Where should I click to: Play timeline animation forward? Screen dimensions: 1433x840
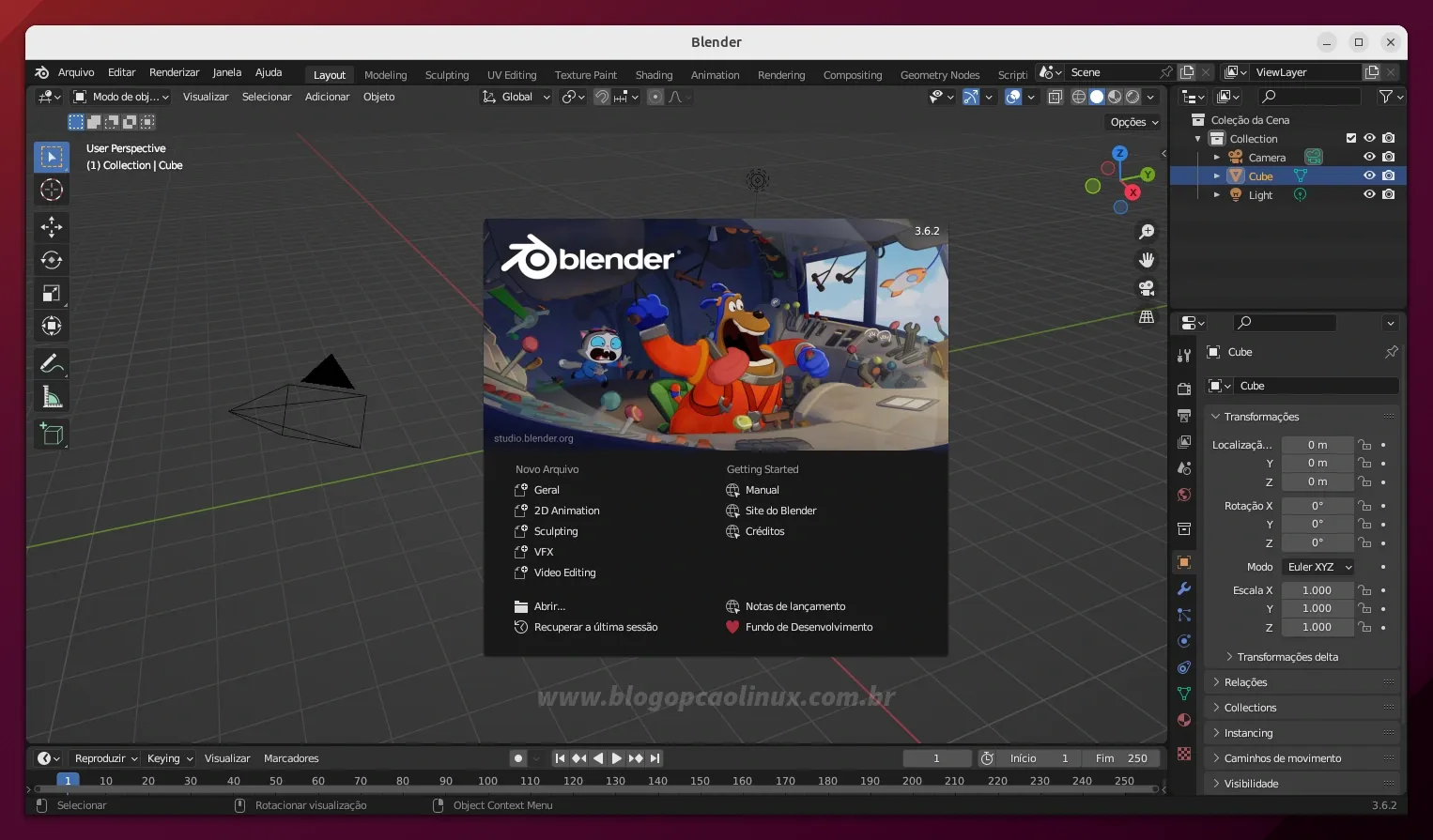pos(616,758)
